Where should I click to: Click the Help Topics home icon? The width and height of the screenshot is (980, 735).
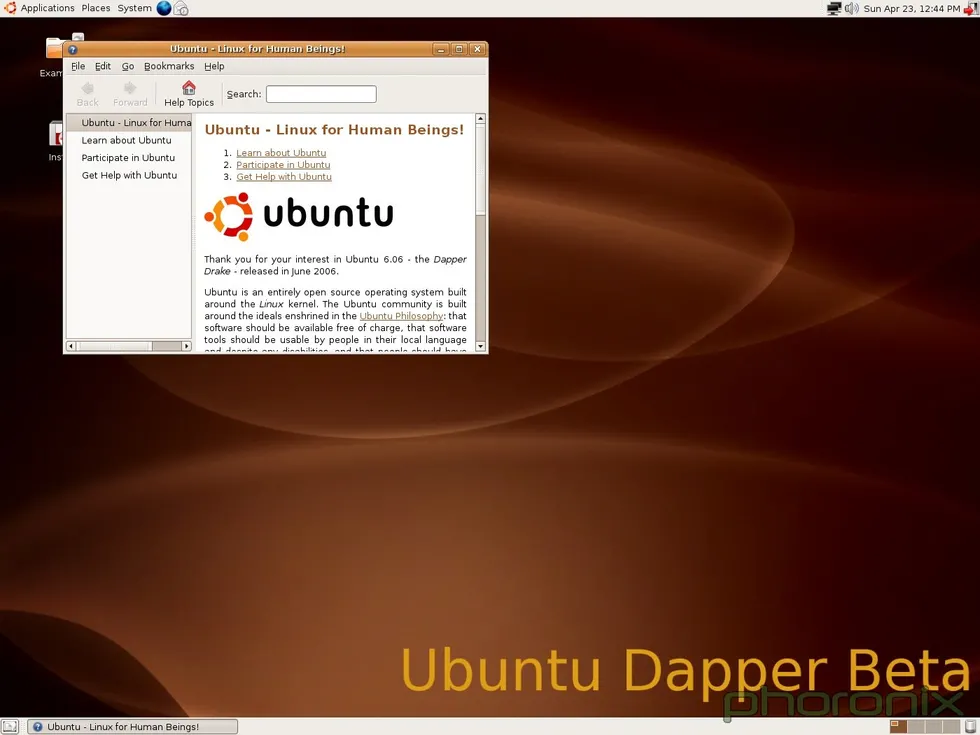pyautogui.click(x=189, y=88)
